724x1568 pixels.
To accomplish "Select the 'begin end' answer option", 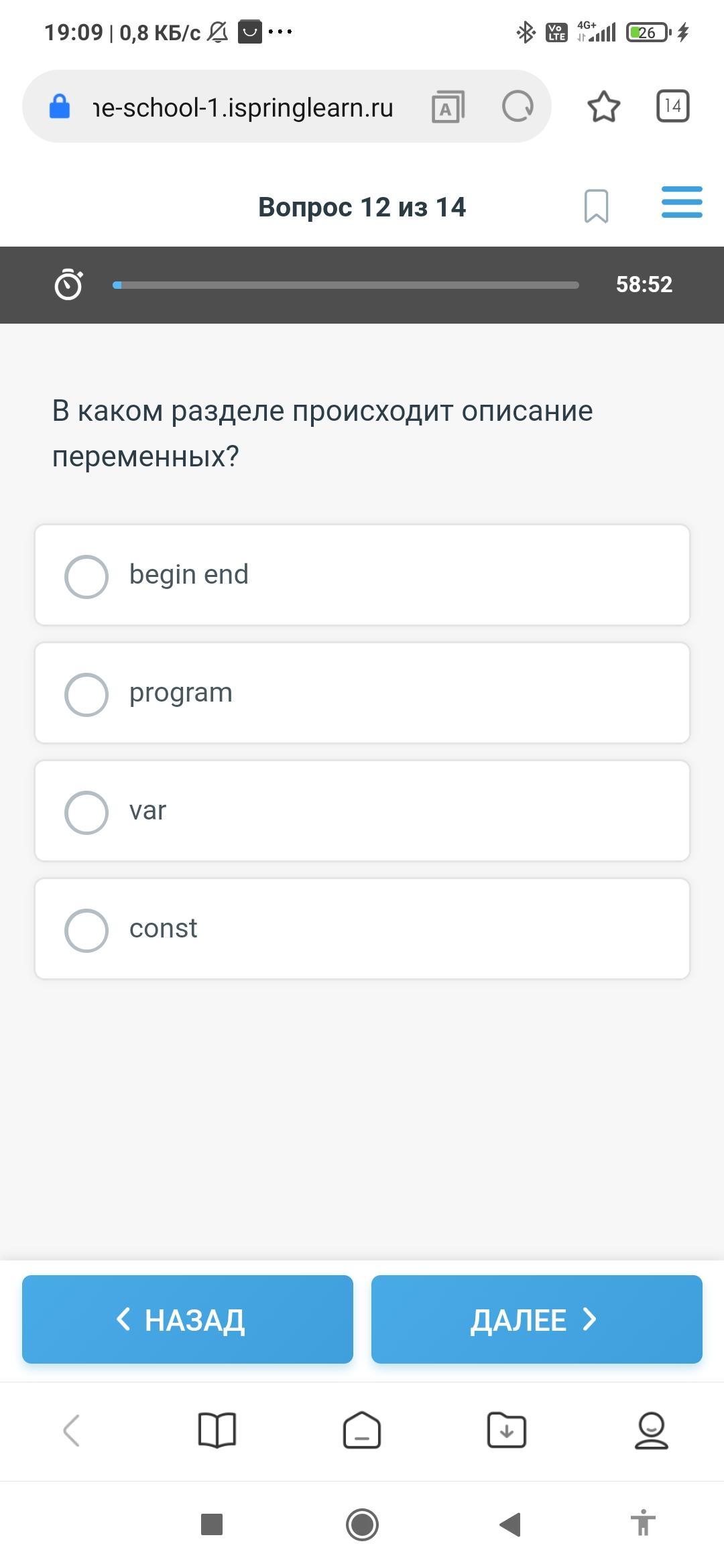I will pyautogui.click(x=86, y=576).
